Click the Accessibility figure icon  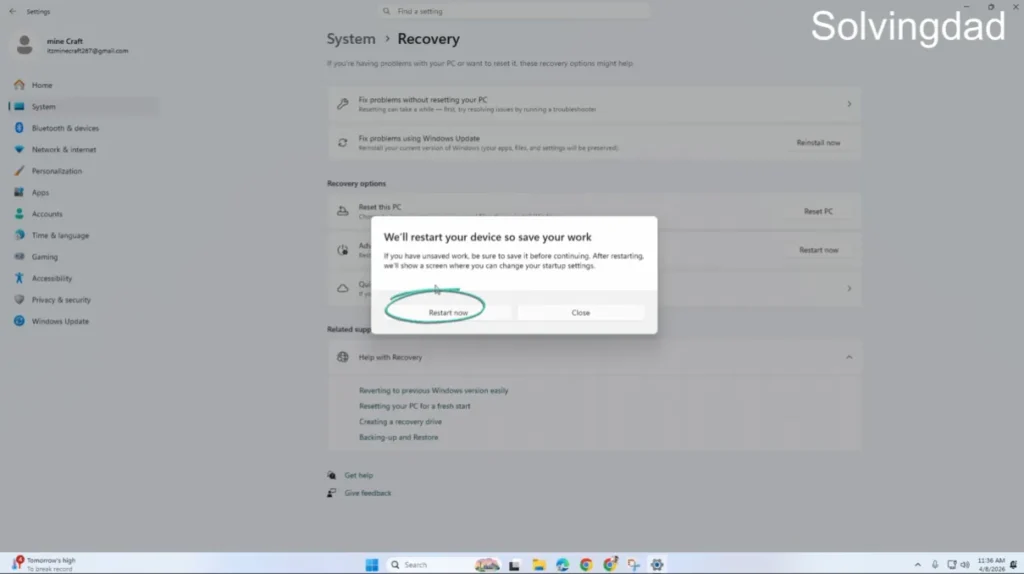[19, 278]
